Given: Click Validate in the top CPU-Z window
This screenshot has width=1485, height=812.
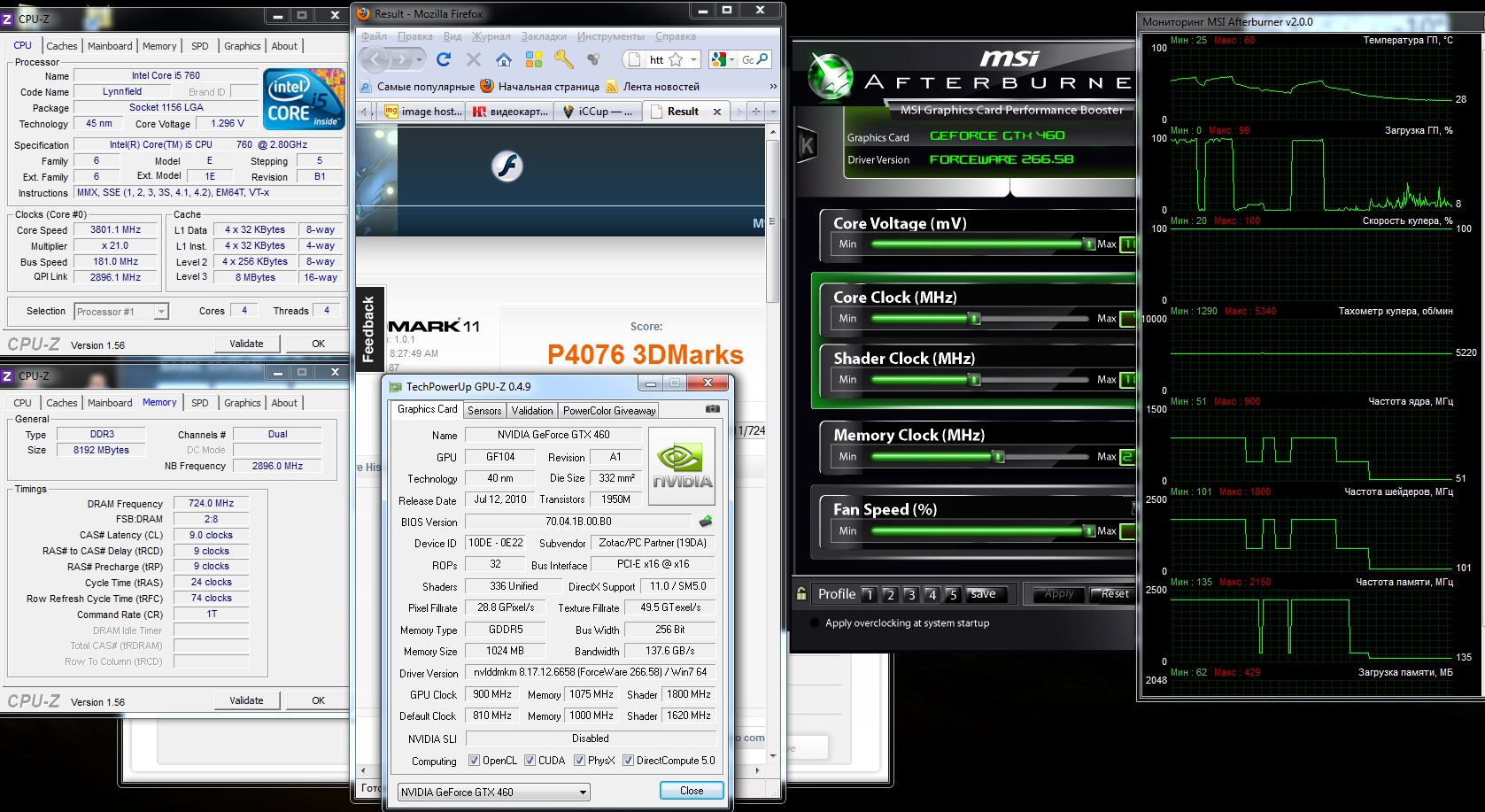Looking at the screenshot, I should (246, 344).
